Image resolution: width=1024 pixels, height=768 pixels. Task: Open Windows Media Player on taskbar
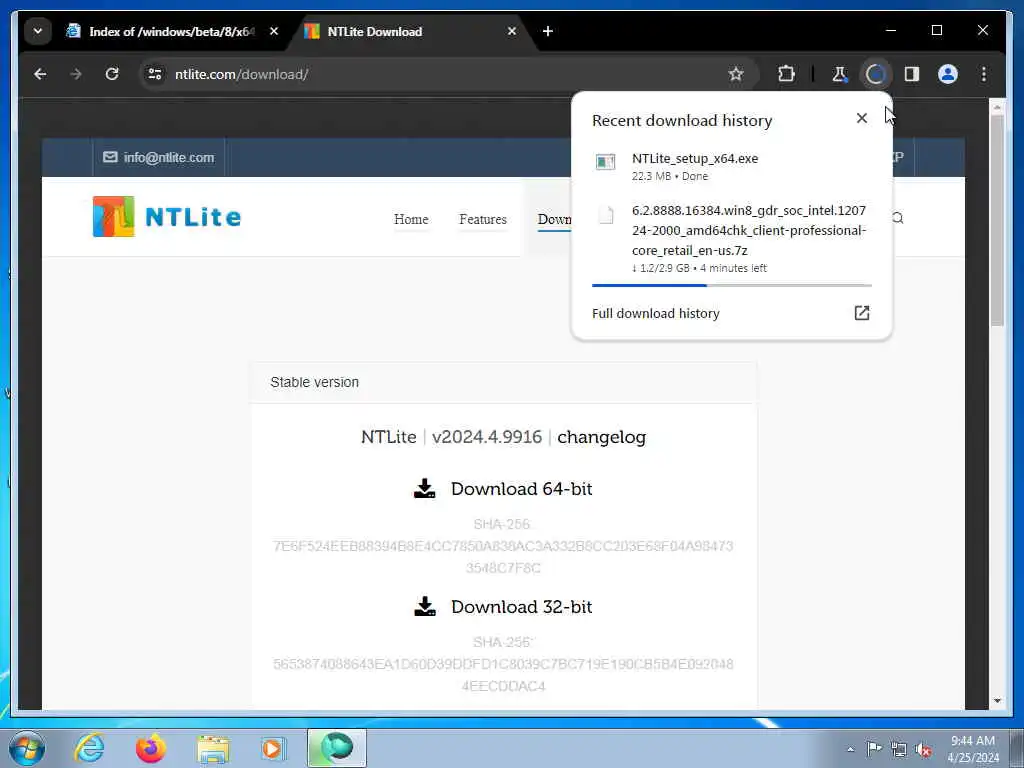pyautogui.click(x=273, y=748)
